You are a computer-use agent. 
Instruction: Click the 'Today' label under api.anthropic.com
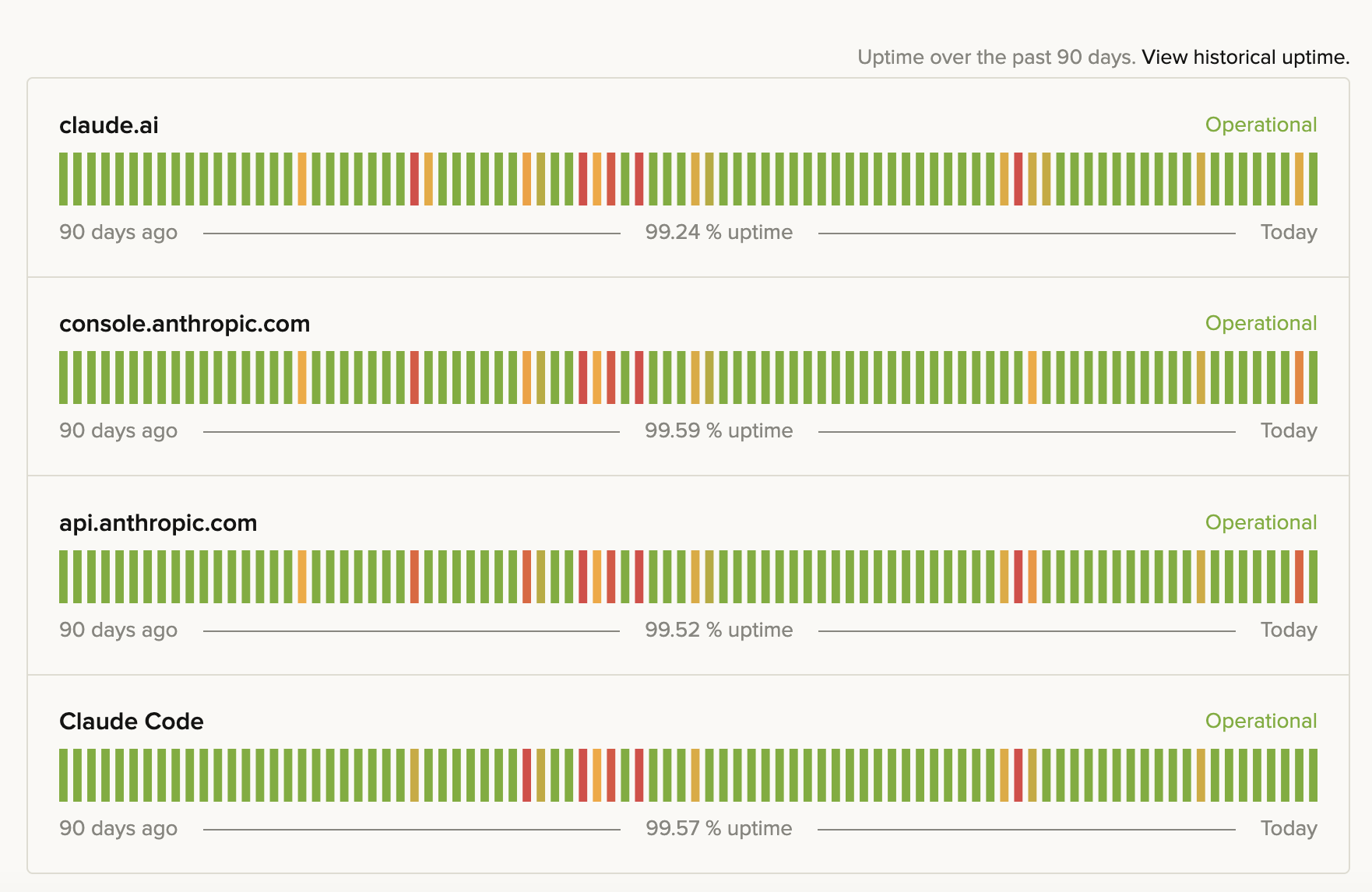click(1289, 630)
